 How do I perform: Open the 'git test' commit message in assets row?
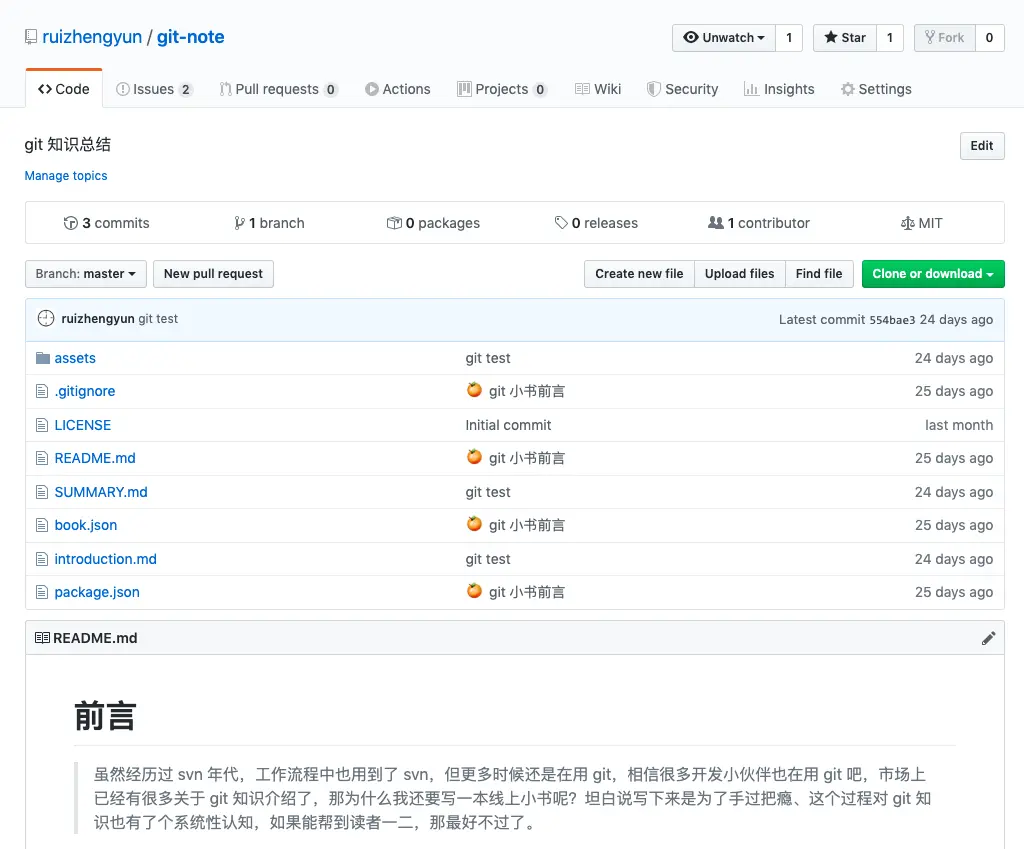(488, 358)
